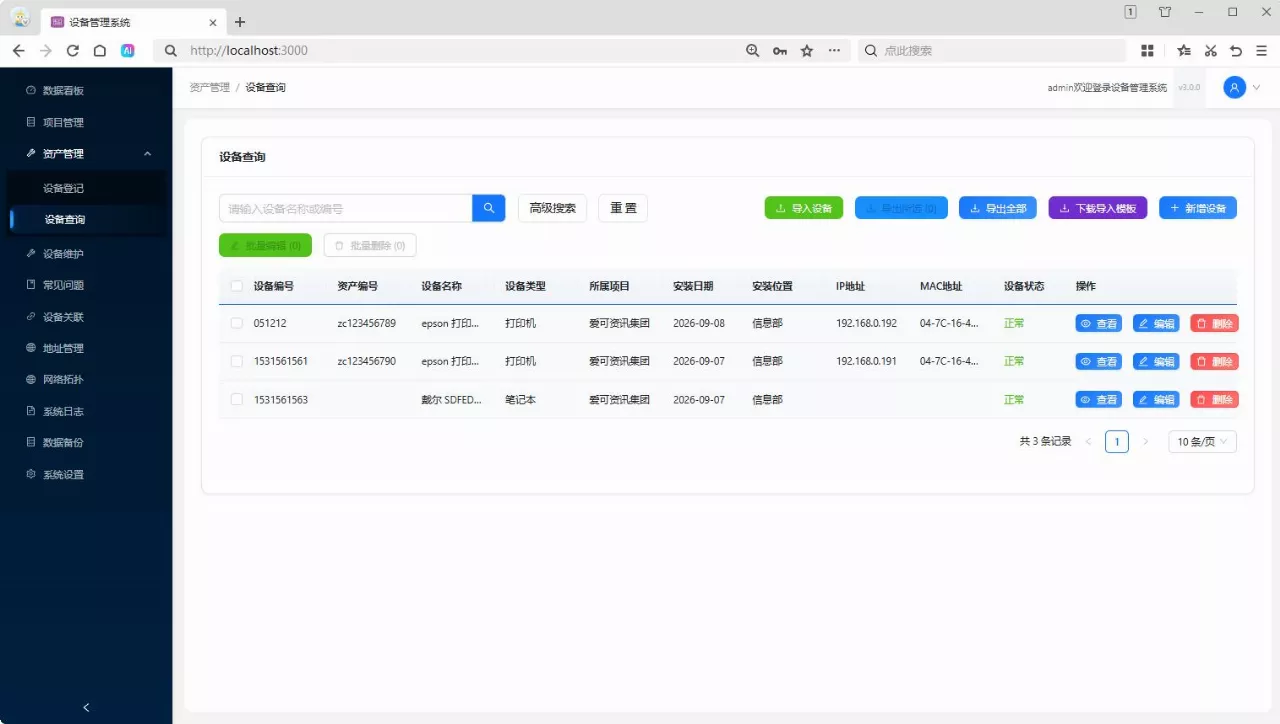Click the 下载导入模板 purple button

point(1098,208)
